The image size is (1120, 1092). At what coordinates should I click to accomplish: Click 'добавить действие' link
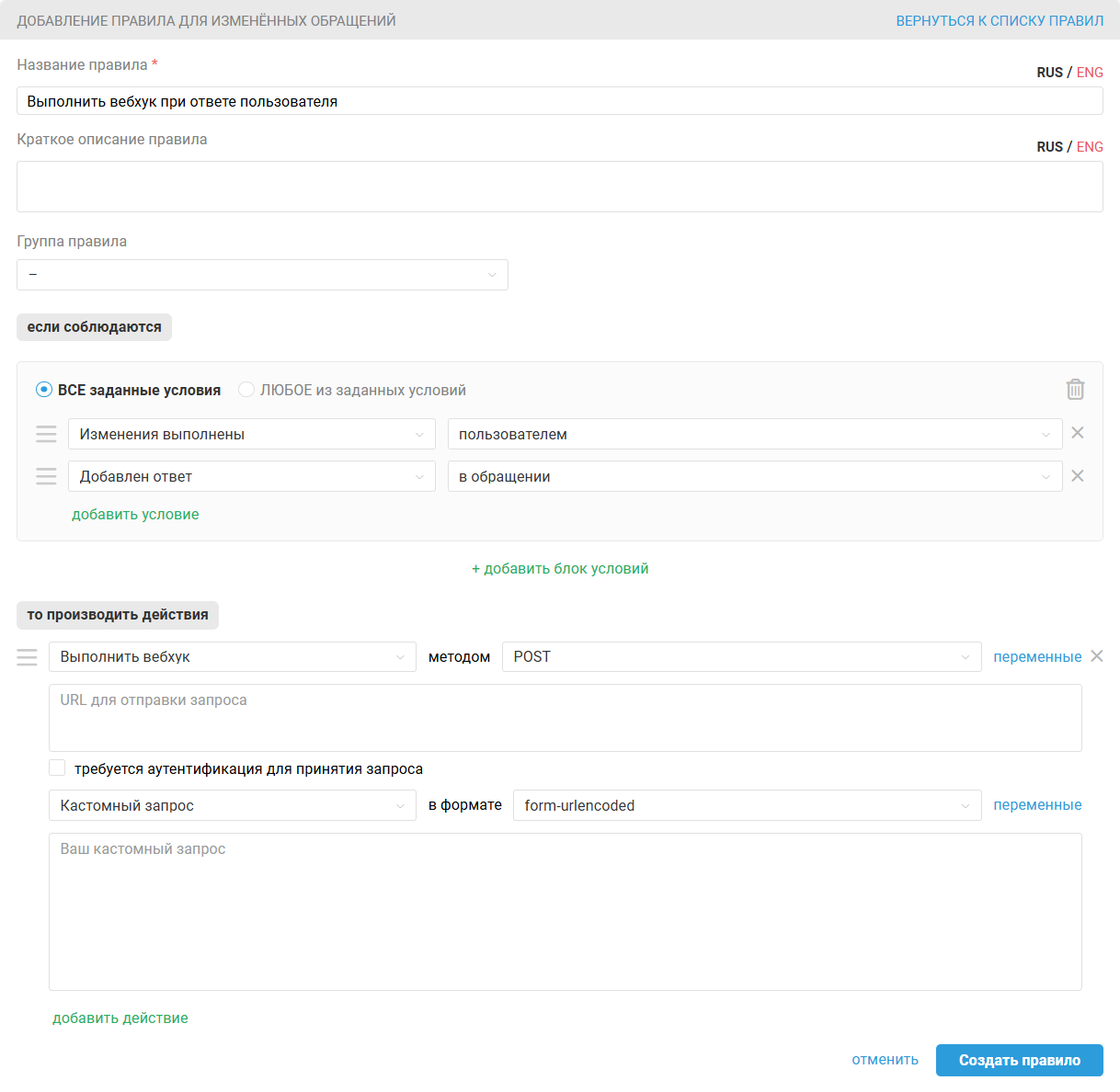120,1018
